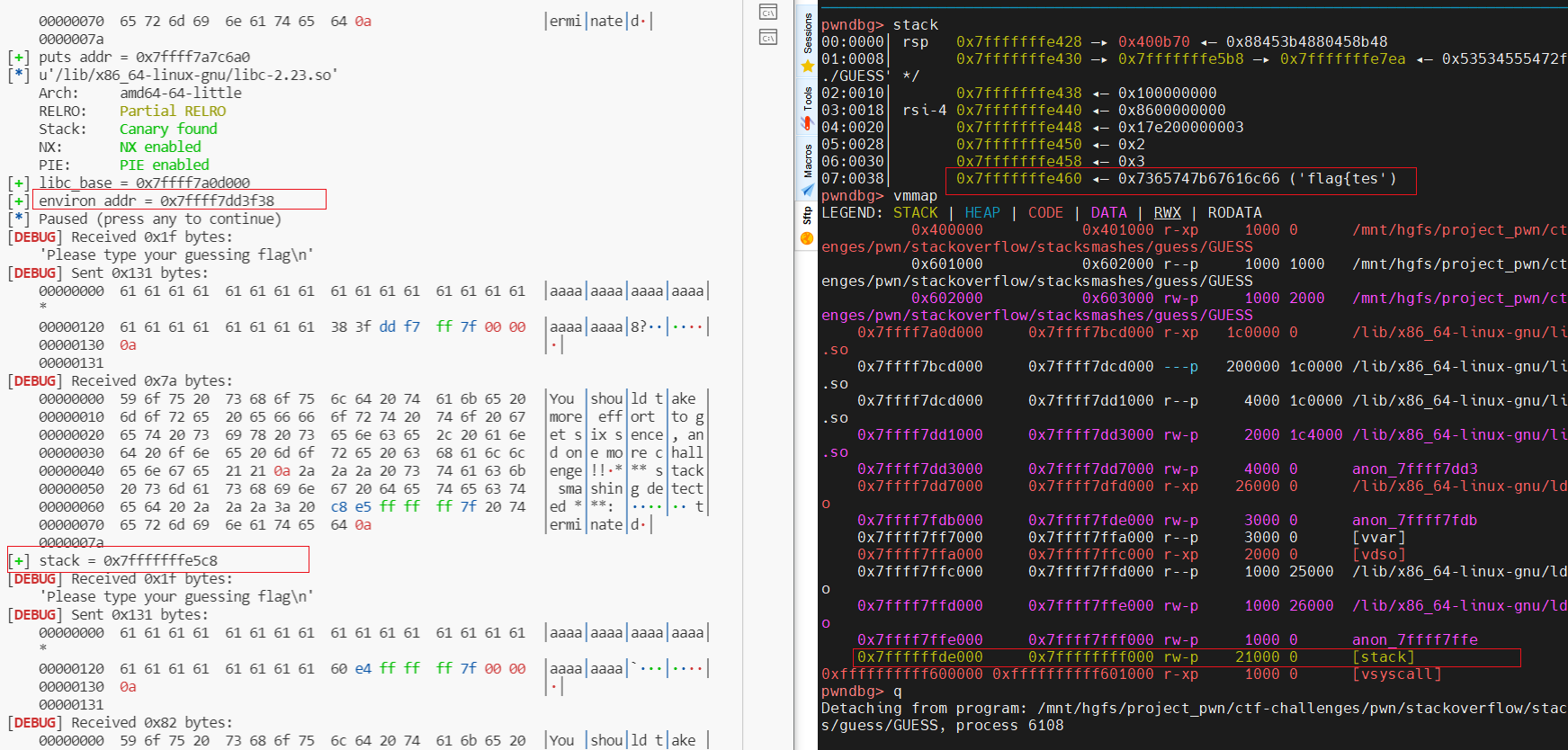The image size is (1568, 750).
Task: Click the 'stack = 0x7fffffffe5c8' line
Action: tap(128, 560)
